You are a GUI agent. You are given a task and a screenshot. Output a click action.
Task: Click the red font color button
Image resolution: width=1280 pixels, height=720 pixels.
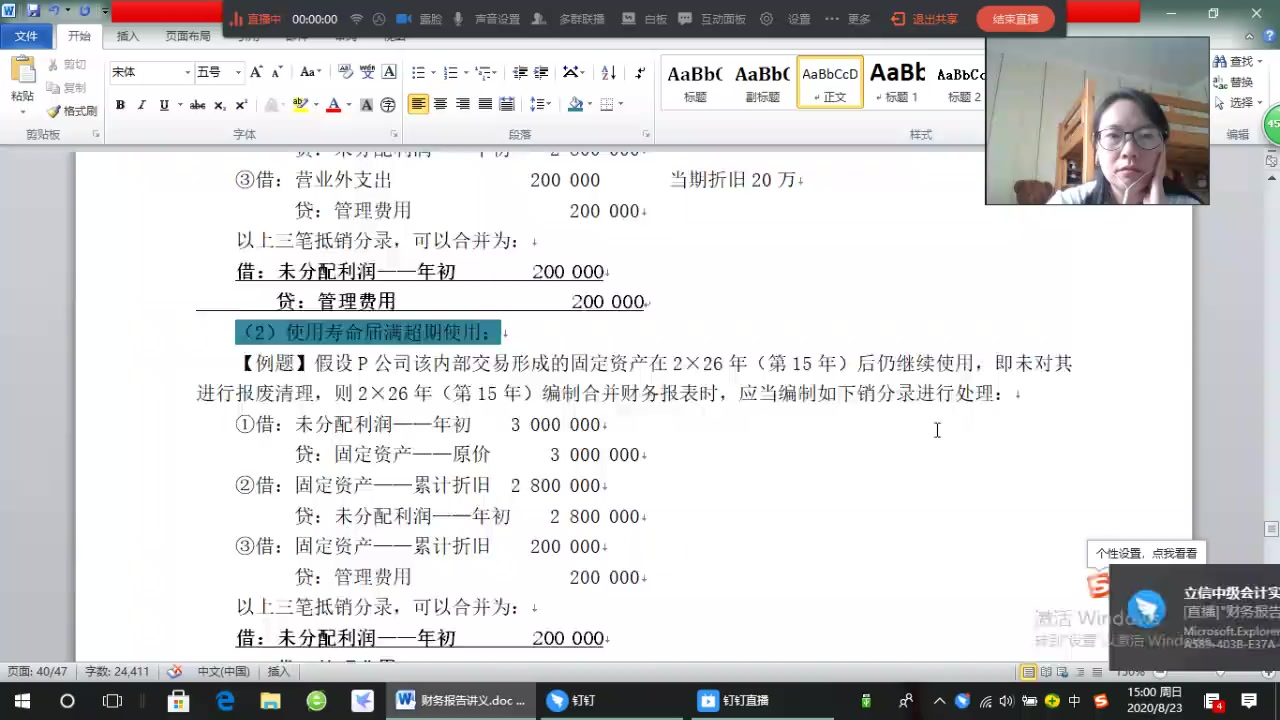coord(333,105)
